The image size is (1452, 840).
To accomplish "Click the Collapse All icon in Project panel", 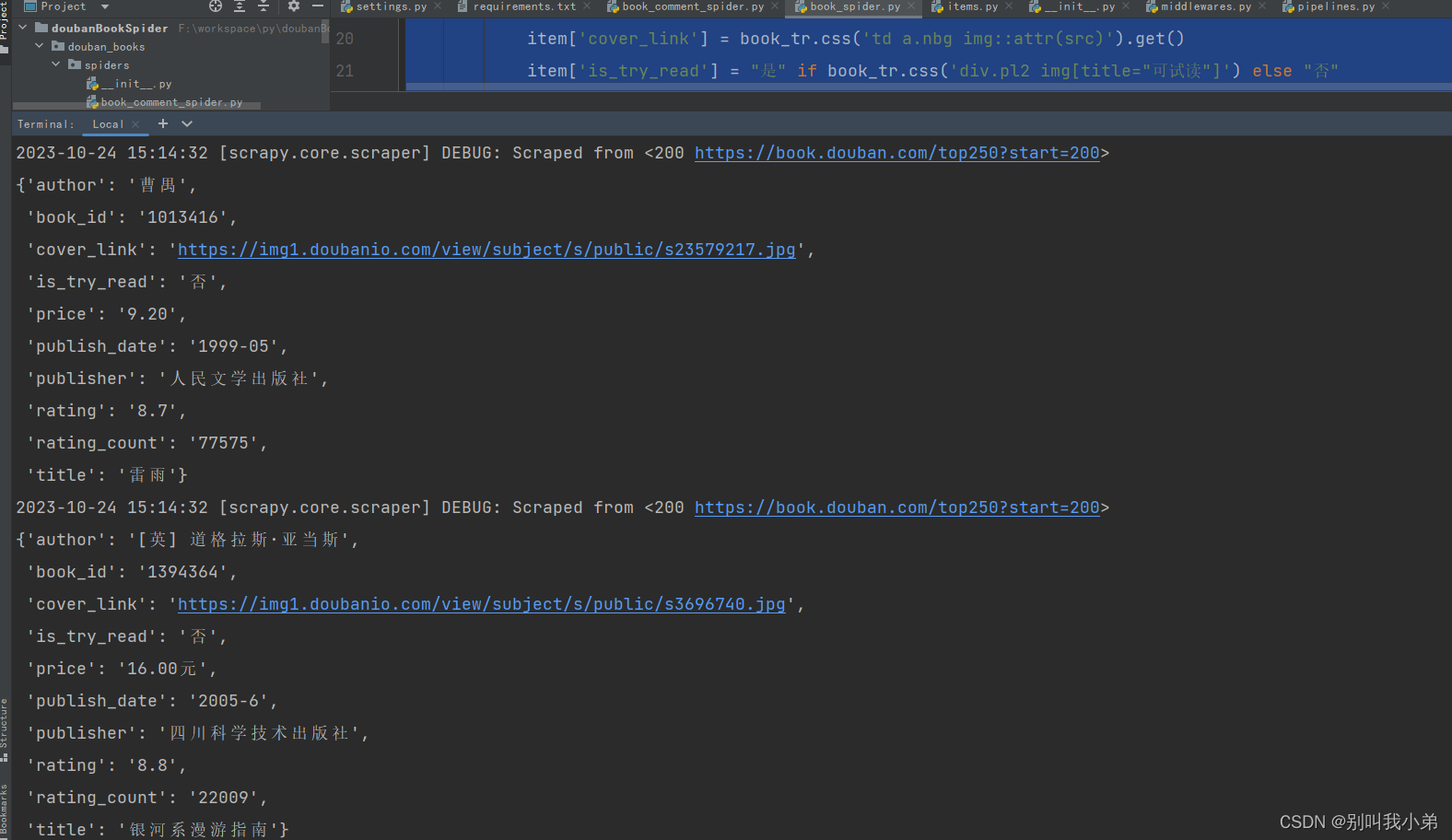I will click(263, 6).
